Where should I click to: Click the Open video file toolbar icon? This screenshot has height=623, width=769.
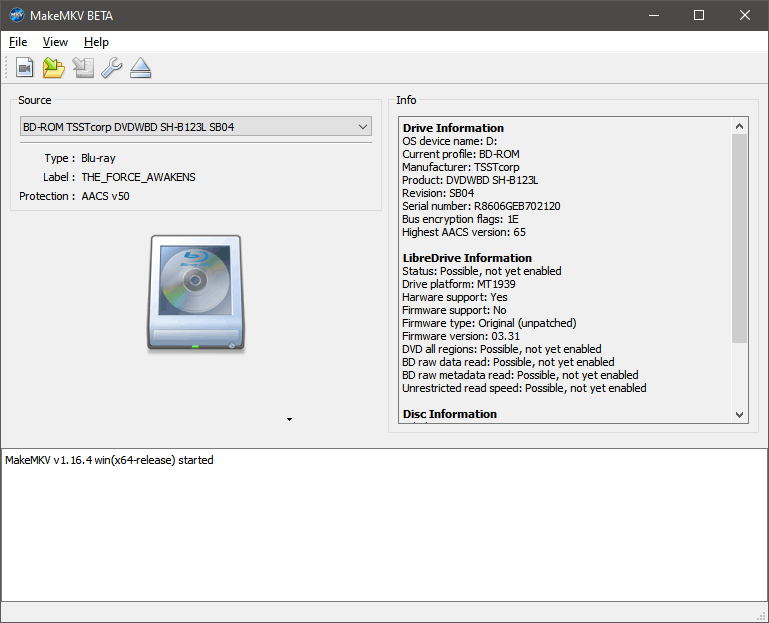click(25, 67)
